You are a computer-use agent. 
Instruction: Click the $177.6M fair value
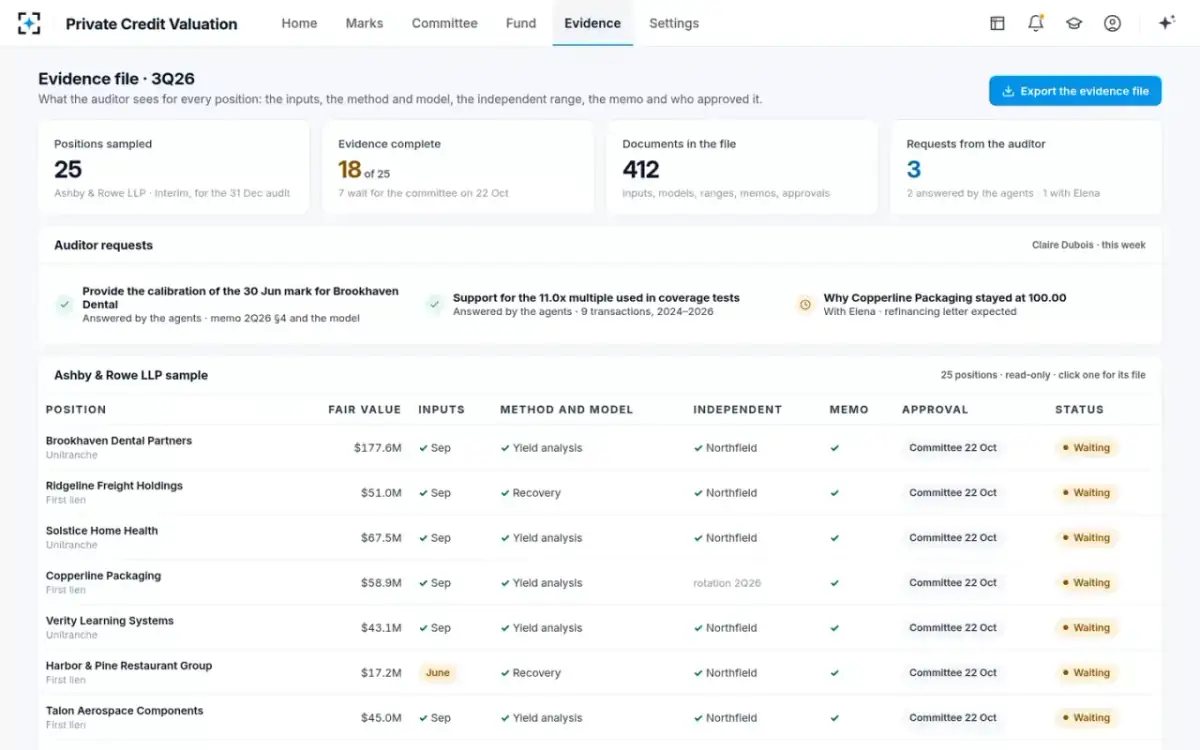(x=378, y=448)
